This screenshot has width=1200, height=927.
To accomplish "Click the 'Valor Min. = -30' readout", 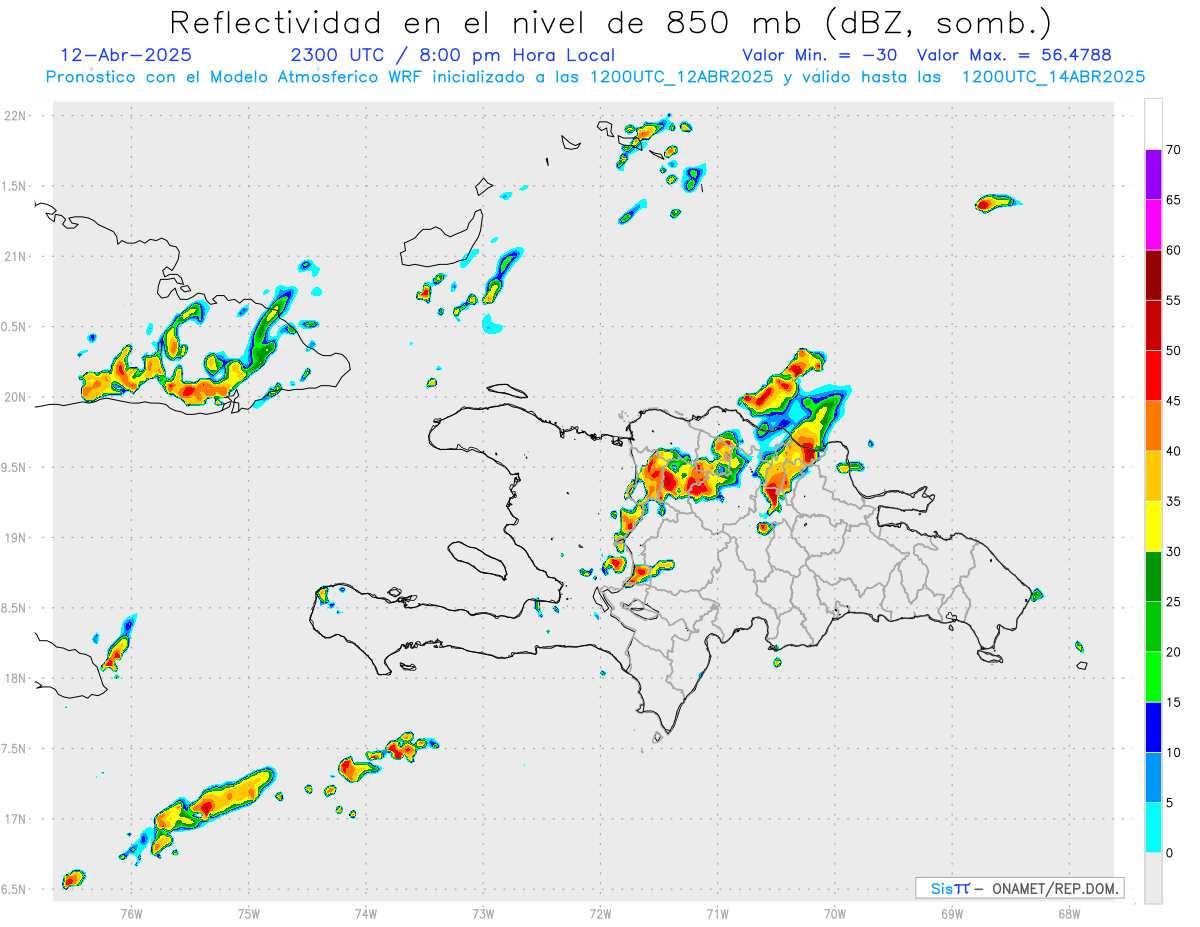I will 819,55.
